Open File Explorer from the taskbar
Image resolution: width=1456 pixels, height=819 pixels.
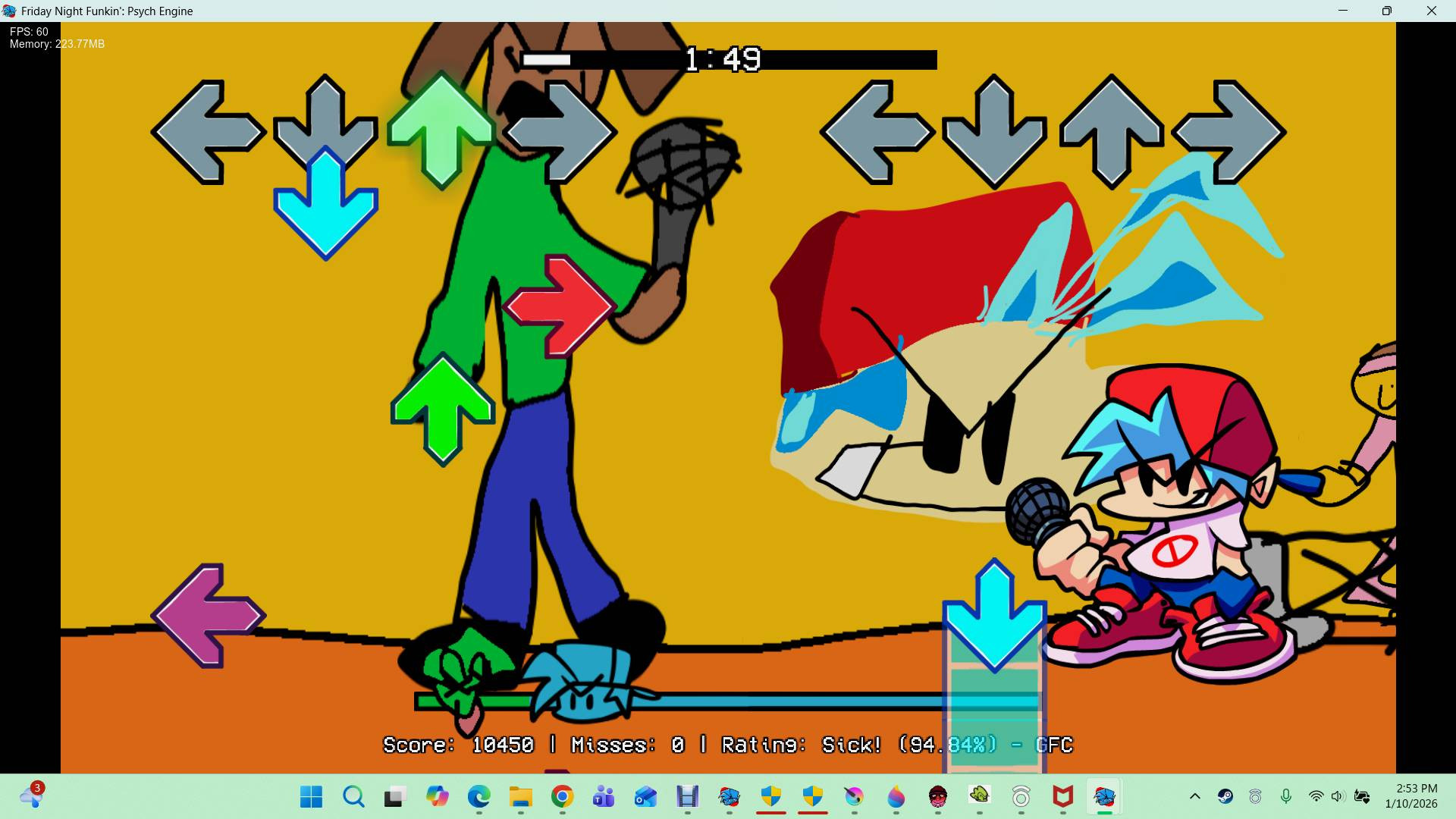(x=520, y=797)
